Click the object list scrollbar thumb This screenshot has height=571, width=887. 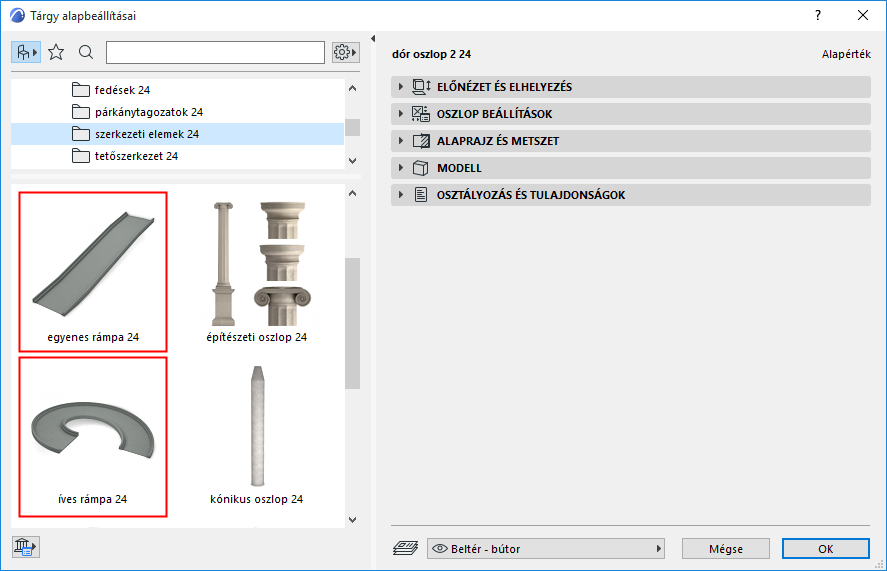pos(352,323)
